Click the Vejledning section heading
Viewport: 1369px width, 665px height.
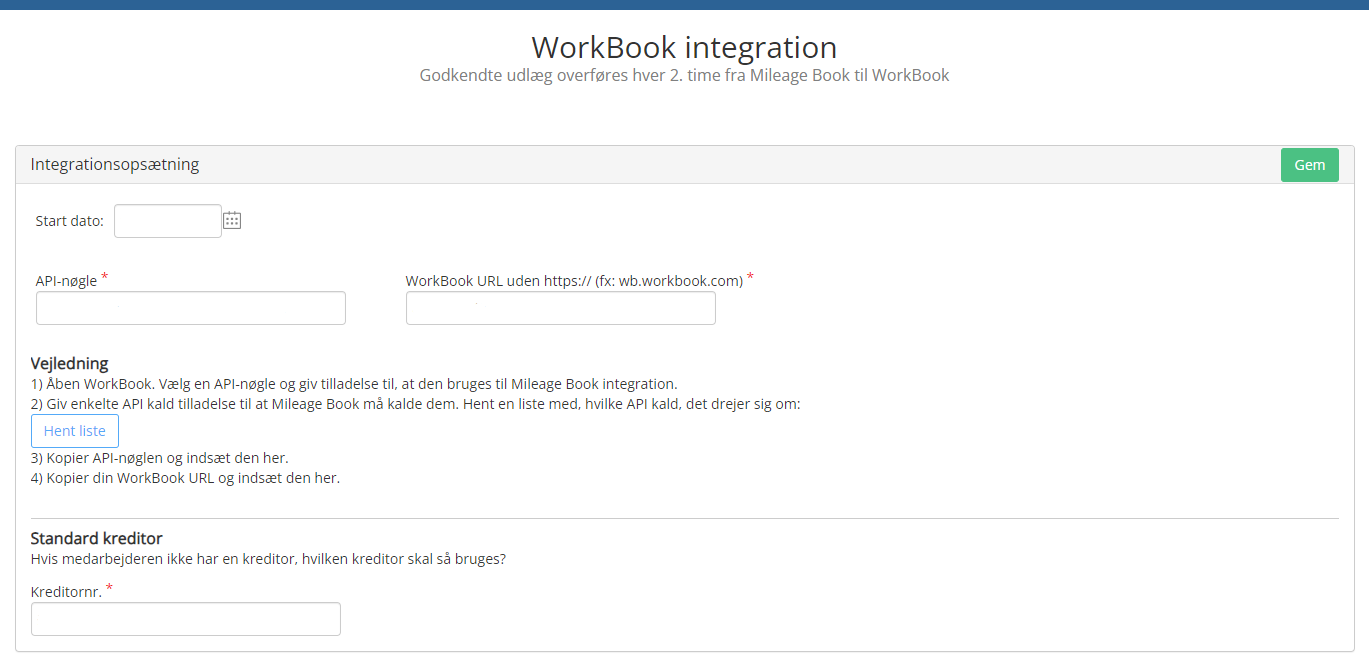70,363
